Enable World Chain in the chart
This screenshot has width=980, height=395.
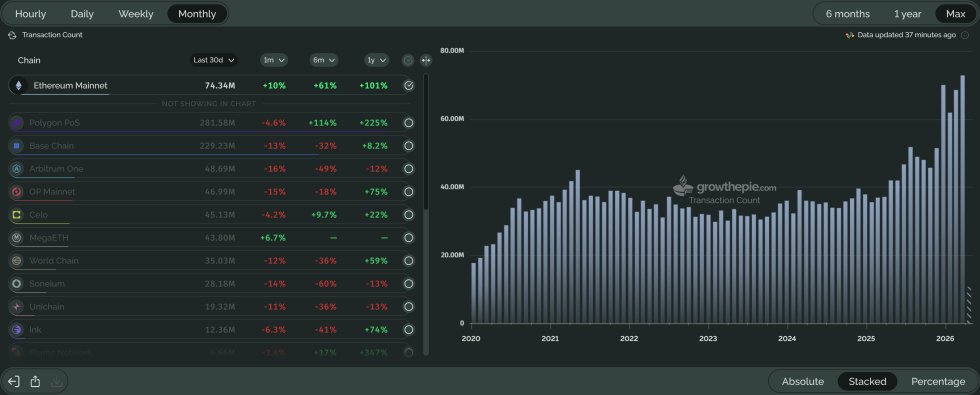coord(409,261)
